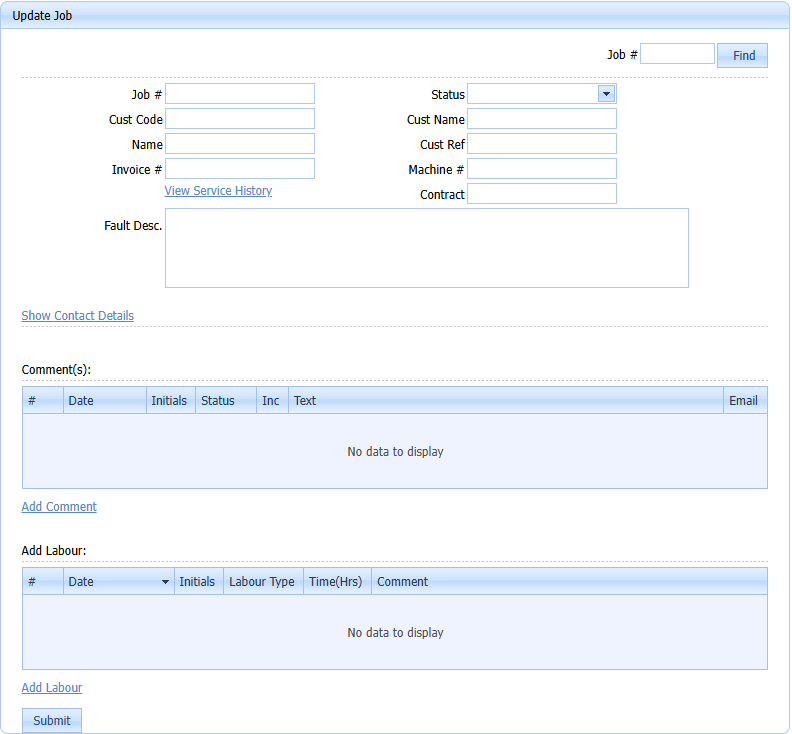Sort comments by the Status column header
792x734 pixels.
point(218,401)
